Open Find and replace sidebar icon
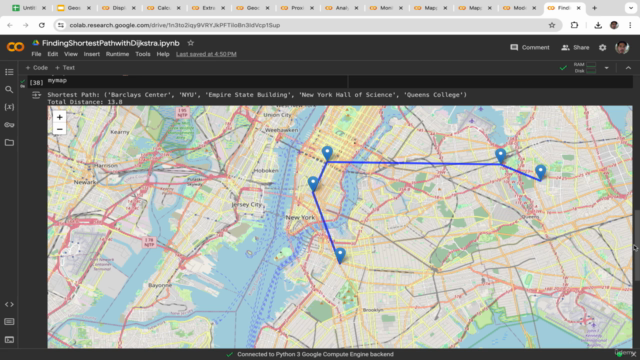The width and height of the screenshot is (640, 360). [x=9, y=89]
